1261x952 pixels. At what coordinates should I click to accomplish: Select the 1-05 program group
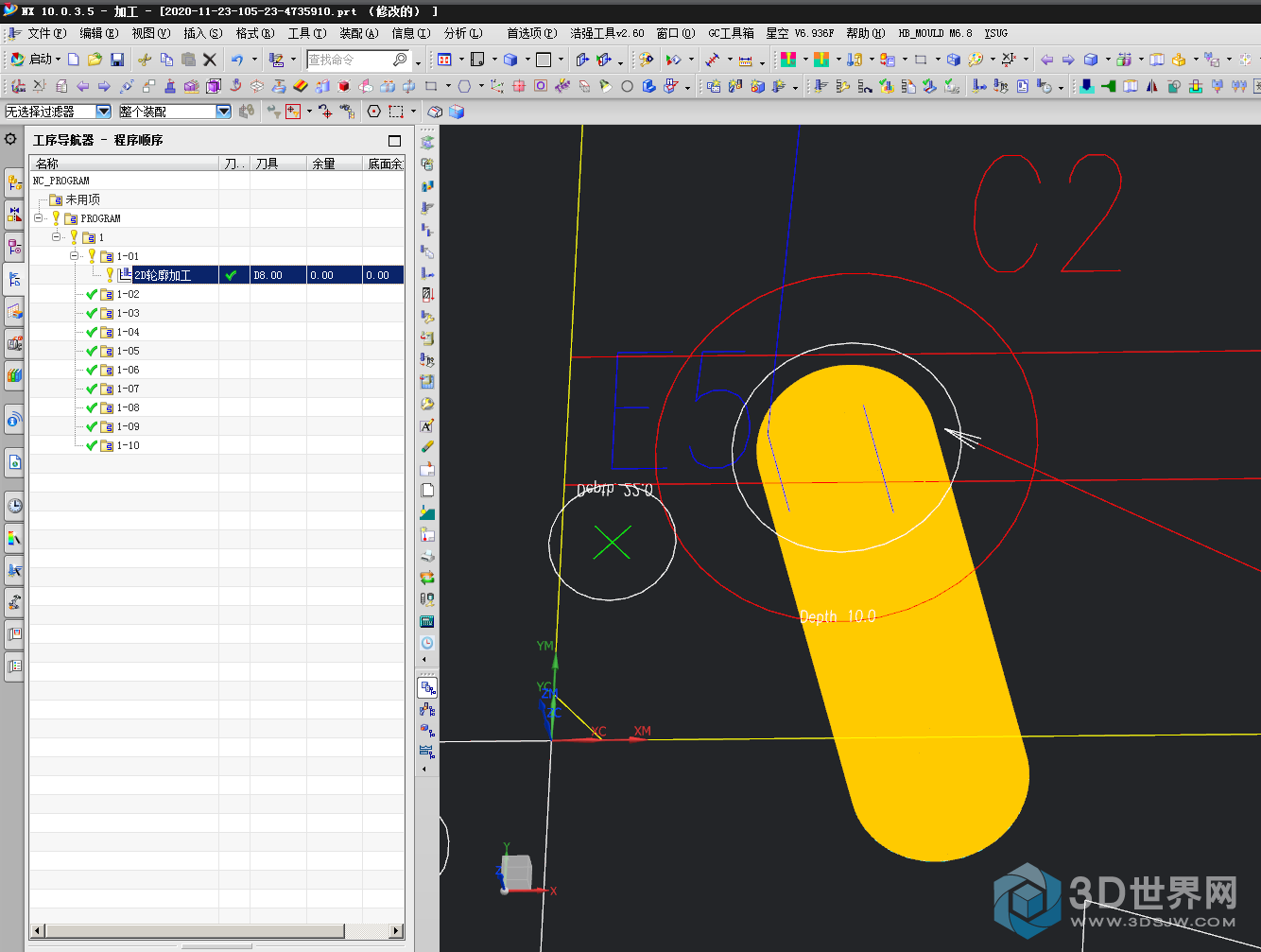(128, 351)
